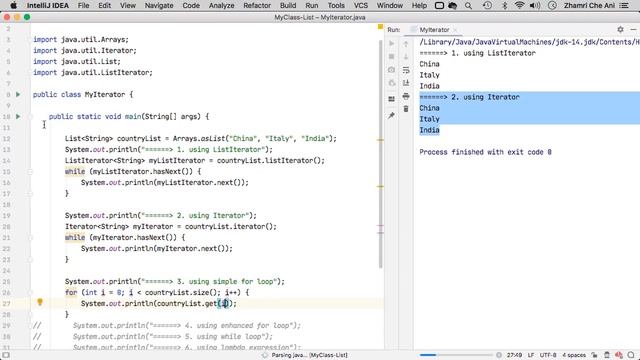Collapse the main method fold marker
640x360 pixels.
click(x=30, y=116)
